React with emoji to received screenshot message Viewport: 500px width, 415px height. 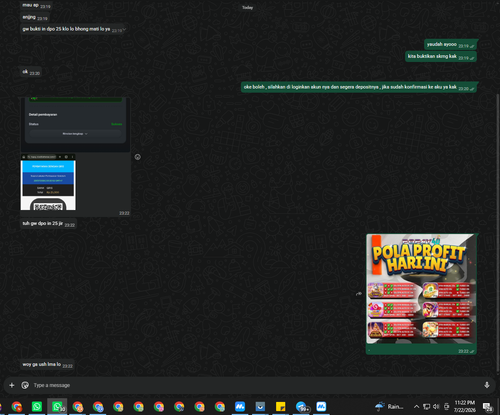click(x=138, y=157)
